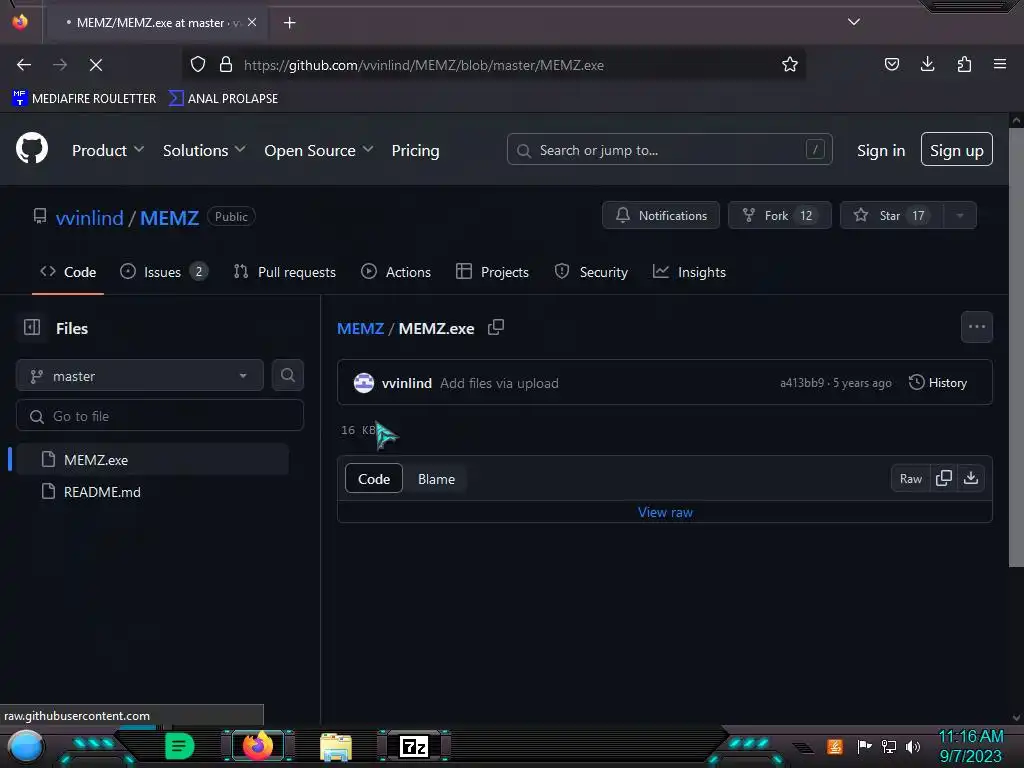Copy raw file contents icon

coord(944,478)
